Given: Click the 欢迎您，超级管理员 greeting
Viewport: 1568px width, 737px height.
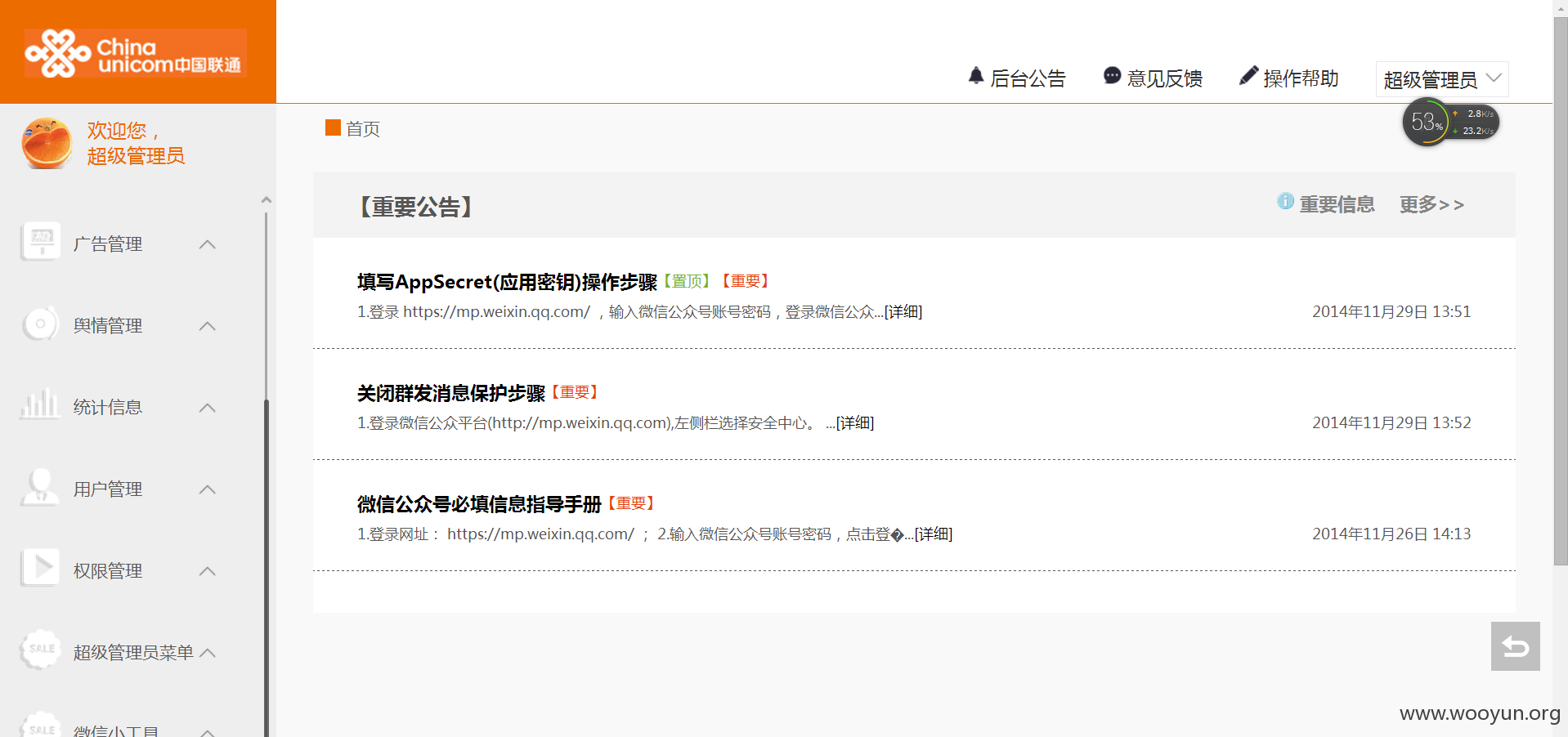Looking at the screenshot, I should pyautogui.click(x=136, y=143).
